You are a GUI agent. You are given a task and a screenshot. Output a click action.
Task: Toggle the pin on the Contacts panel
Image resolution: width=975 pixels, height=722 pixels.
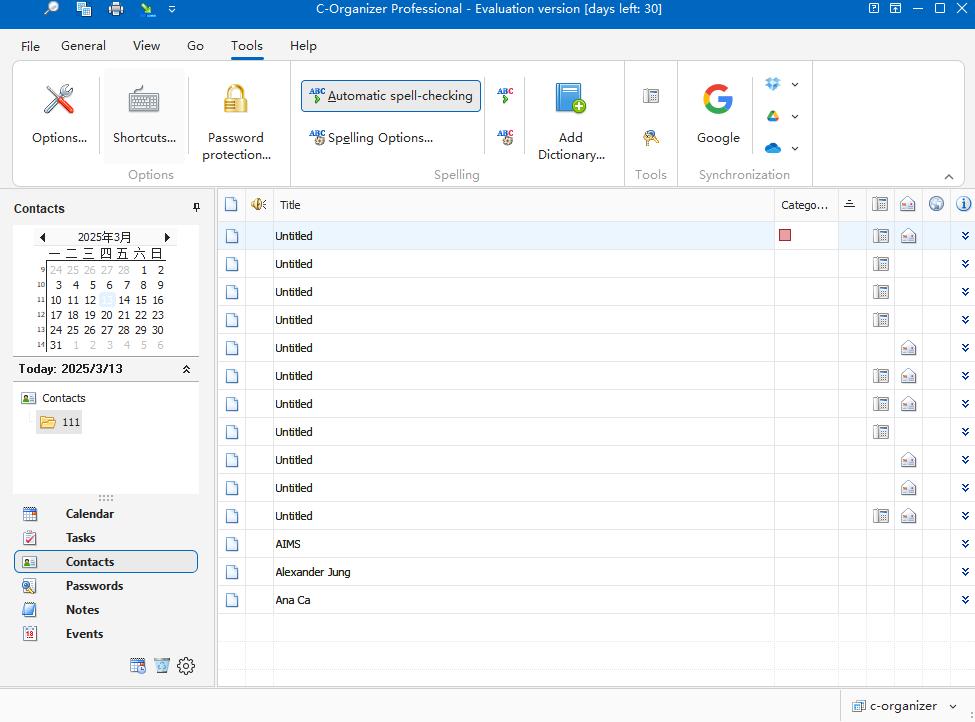point(196,207)
